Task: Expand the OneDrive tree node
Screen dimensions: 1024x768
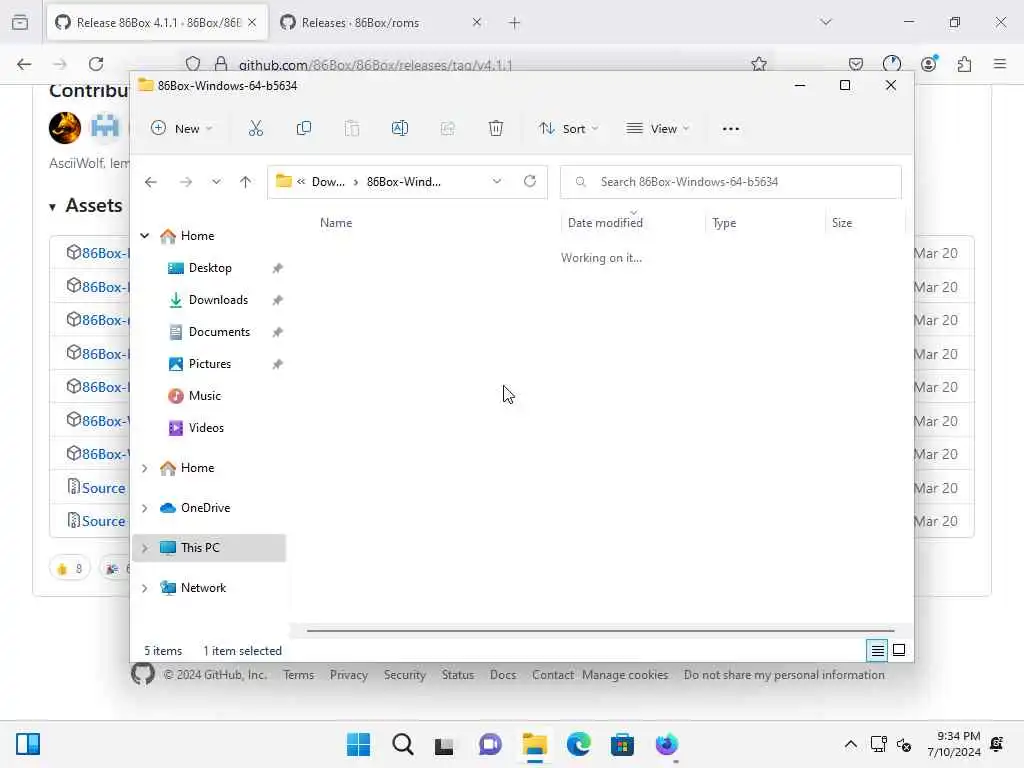Action: point(145,508)
